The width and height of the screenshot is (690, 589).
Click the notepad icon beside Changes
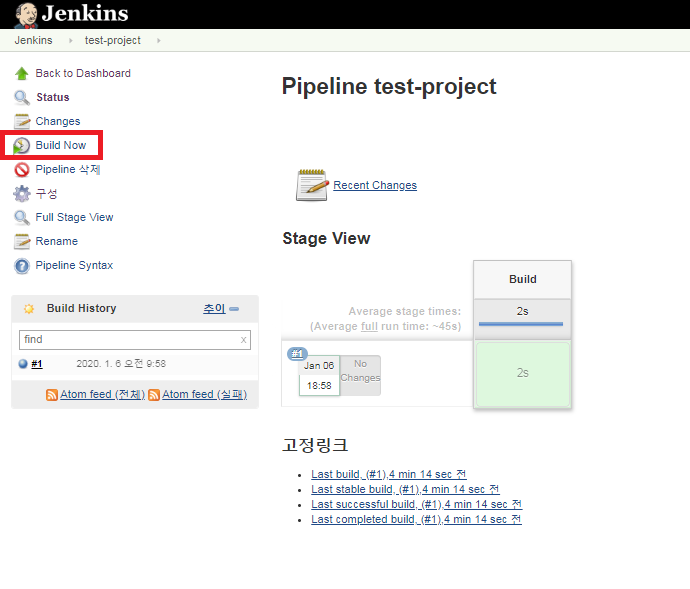[x=22, y=121]
